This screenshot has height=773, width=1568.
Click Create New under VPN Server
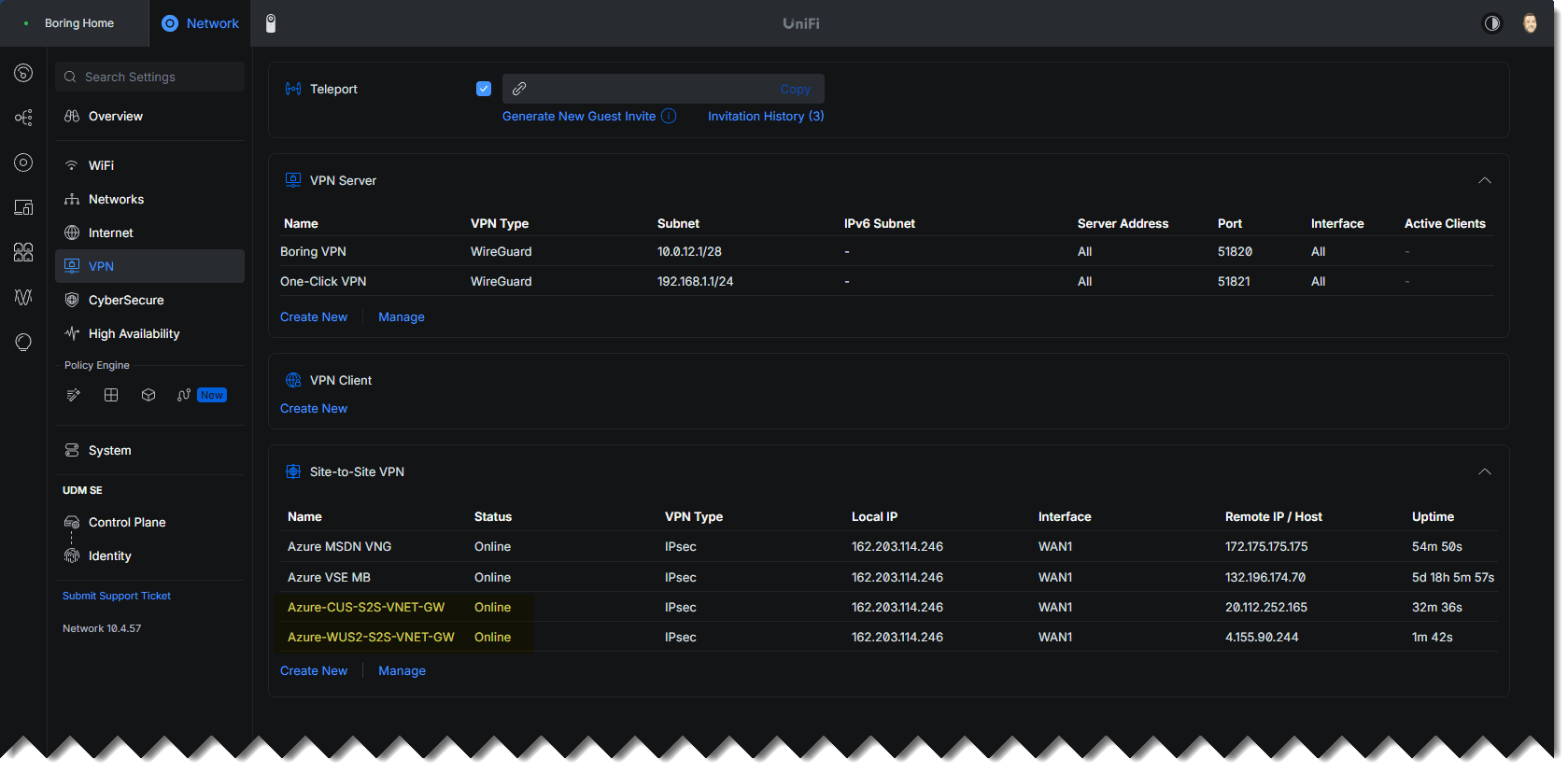pyautogui.click(x=314, y=316)
